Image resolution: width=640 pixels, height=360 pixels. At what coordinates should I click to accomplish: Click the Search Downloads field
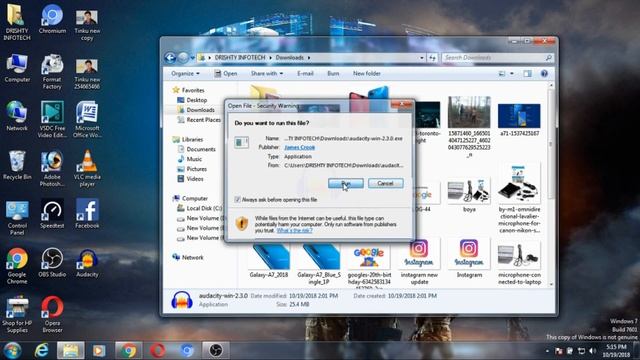click(x=498, y=58)
